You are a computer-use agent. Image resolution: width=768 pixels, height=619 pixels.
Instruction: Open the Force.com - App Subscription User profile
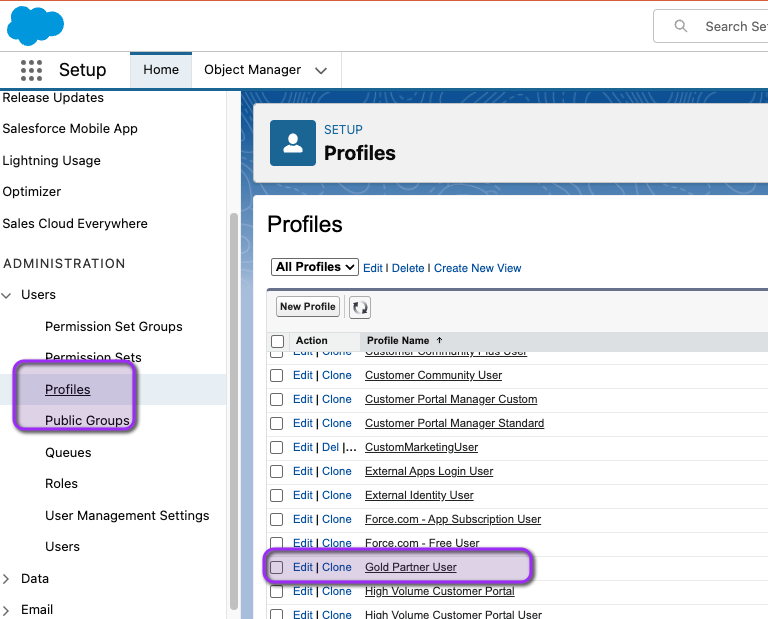click(453, 519)
